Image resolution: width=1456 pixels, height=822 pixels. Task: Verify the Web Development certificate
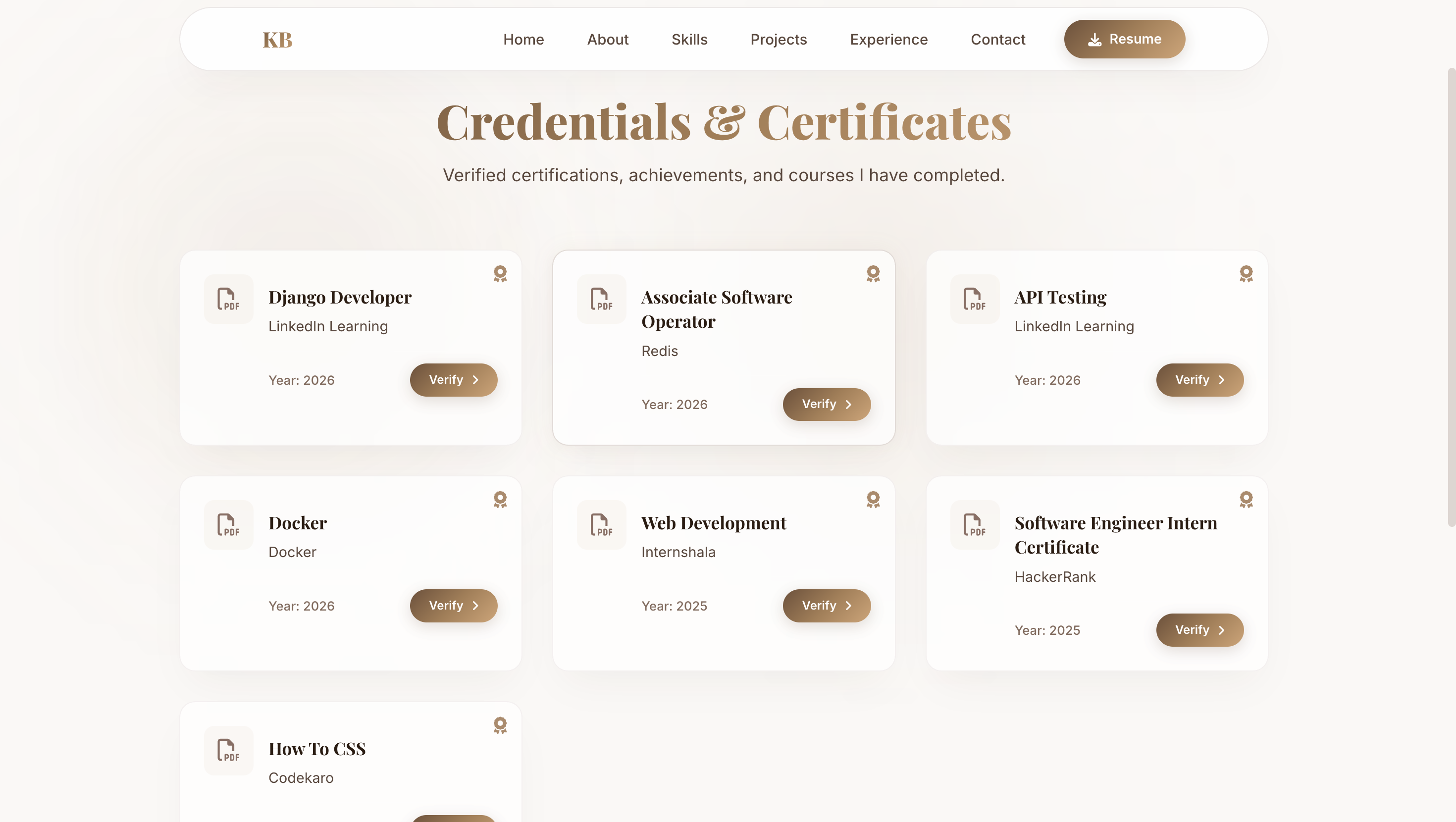click(827, 606)
